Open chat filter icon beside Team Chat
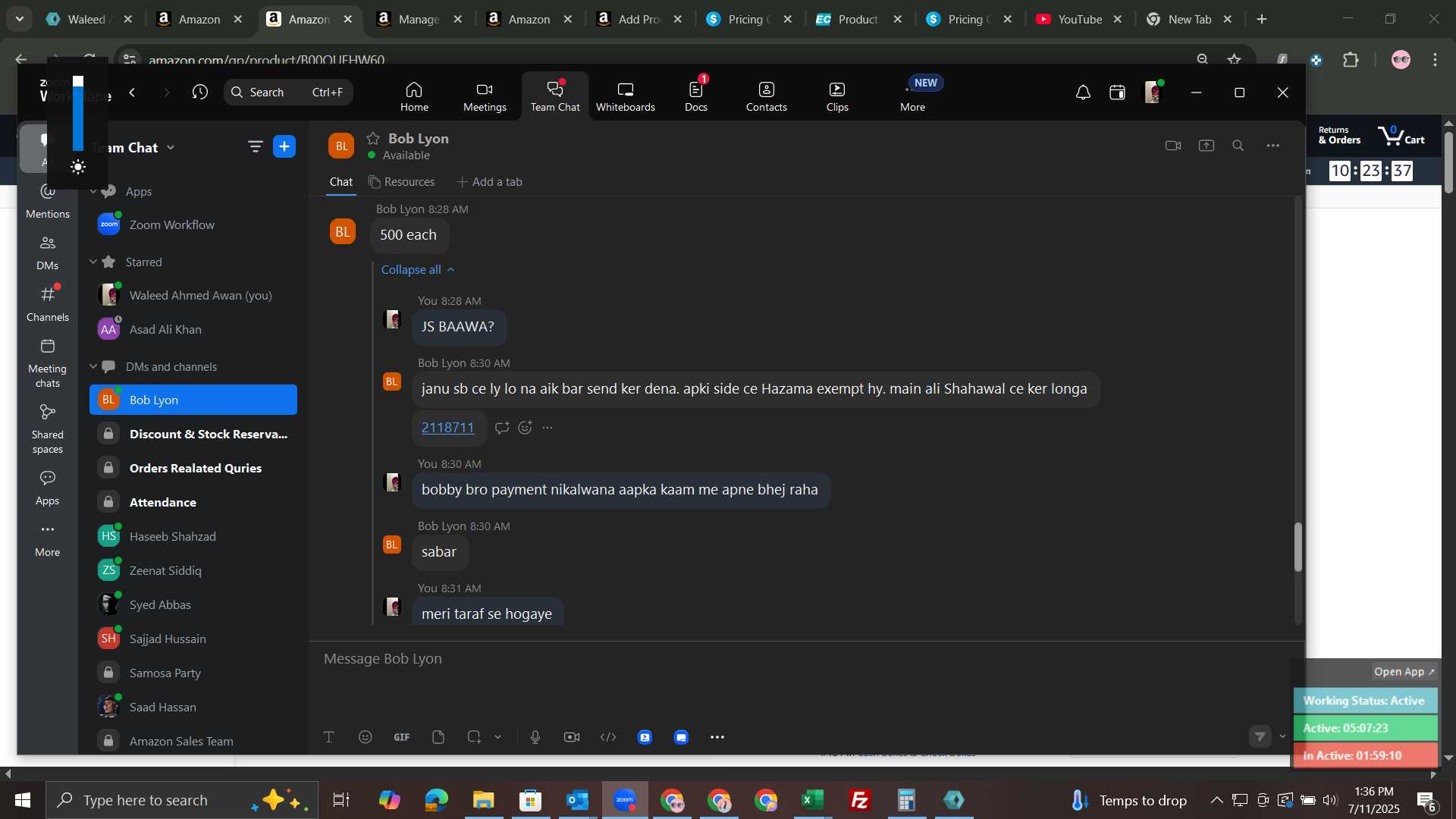This screenshot has height=819, width=1456. [x=256, y=147]
